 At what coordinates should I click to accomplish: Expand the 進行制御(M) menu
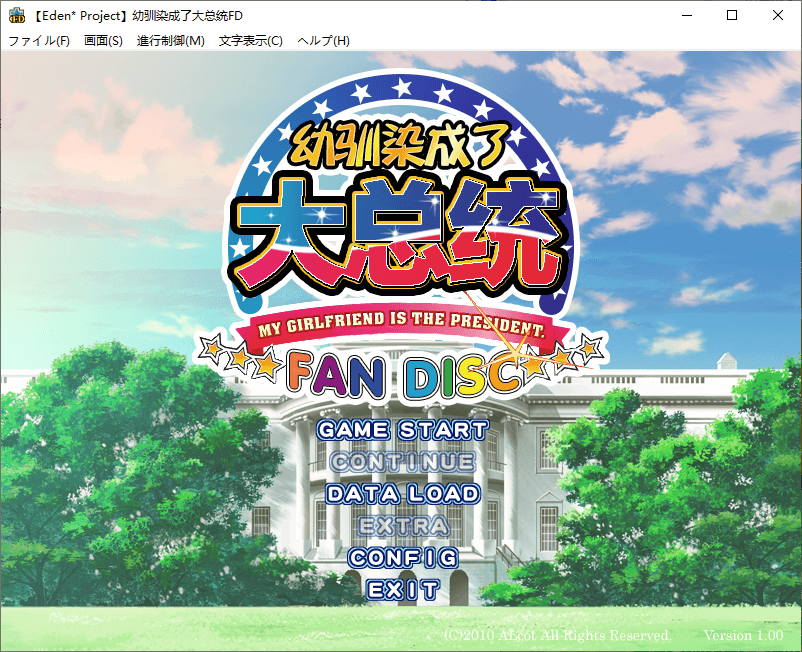coord(170,40)
